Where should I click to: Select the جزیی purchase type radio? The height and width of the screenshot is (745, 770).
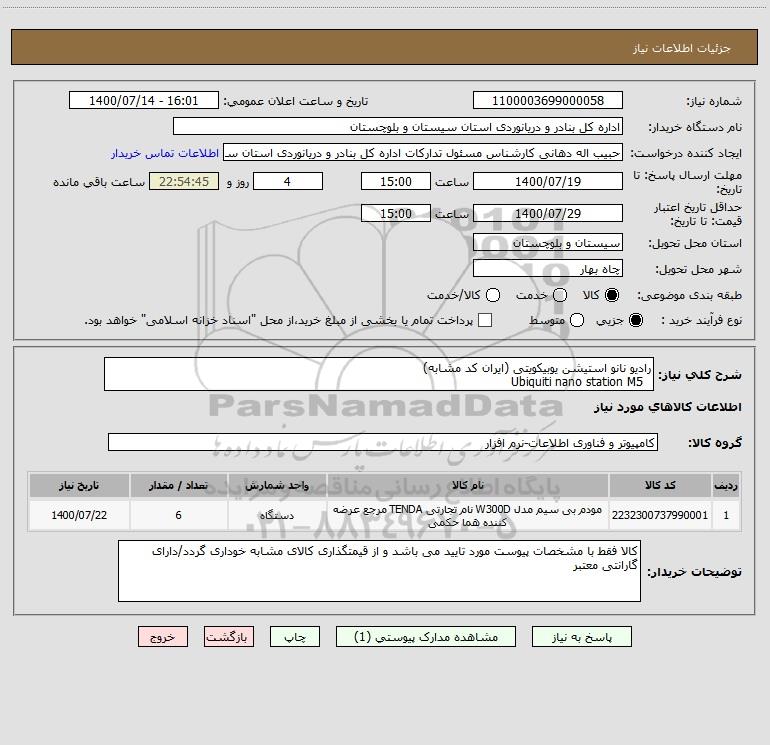point(636,320)
